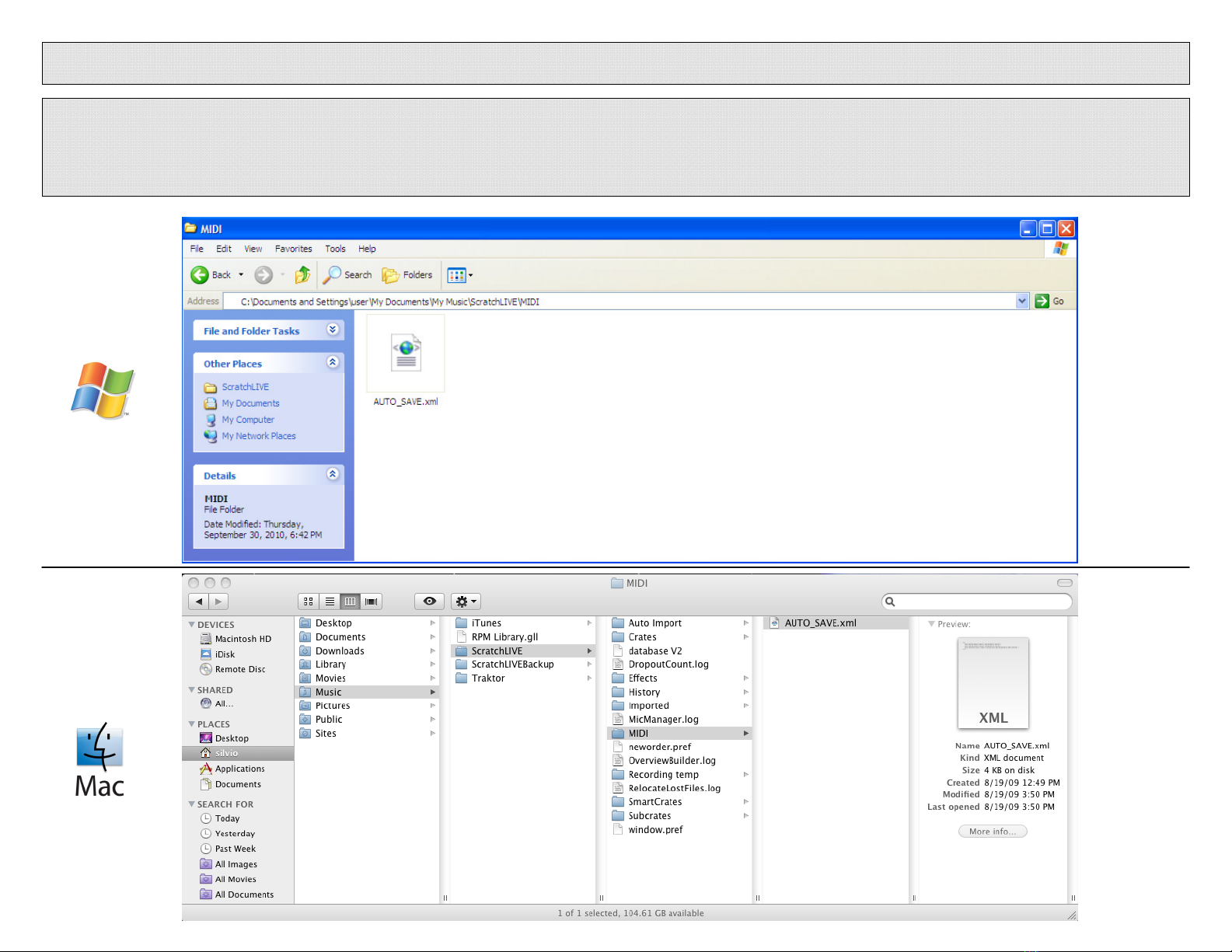The width and height of the screenshot is (1232, 952).
Task: Open the Favorites menu in Explorer
Action: pyautogui.click(x=293, y=249)
